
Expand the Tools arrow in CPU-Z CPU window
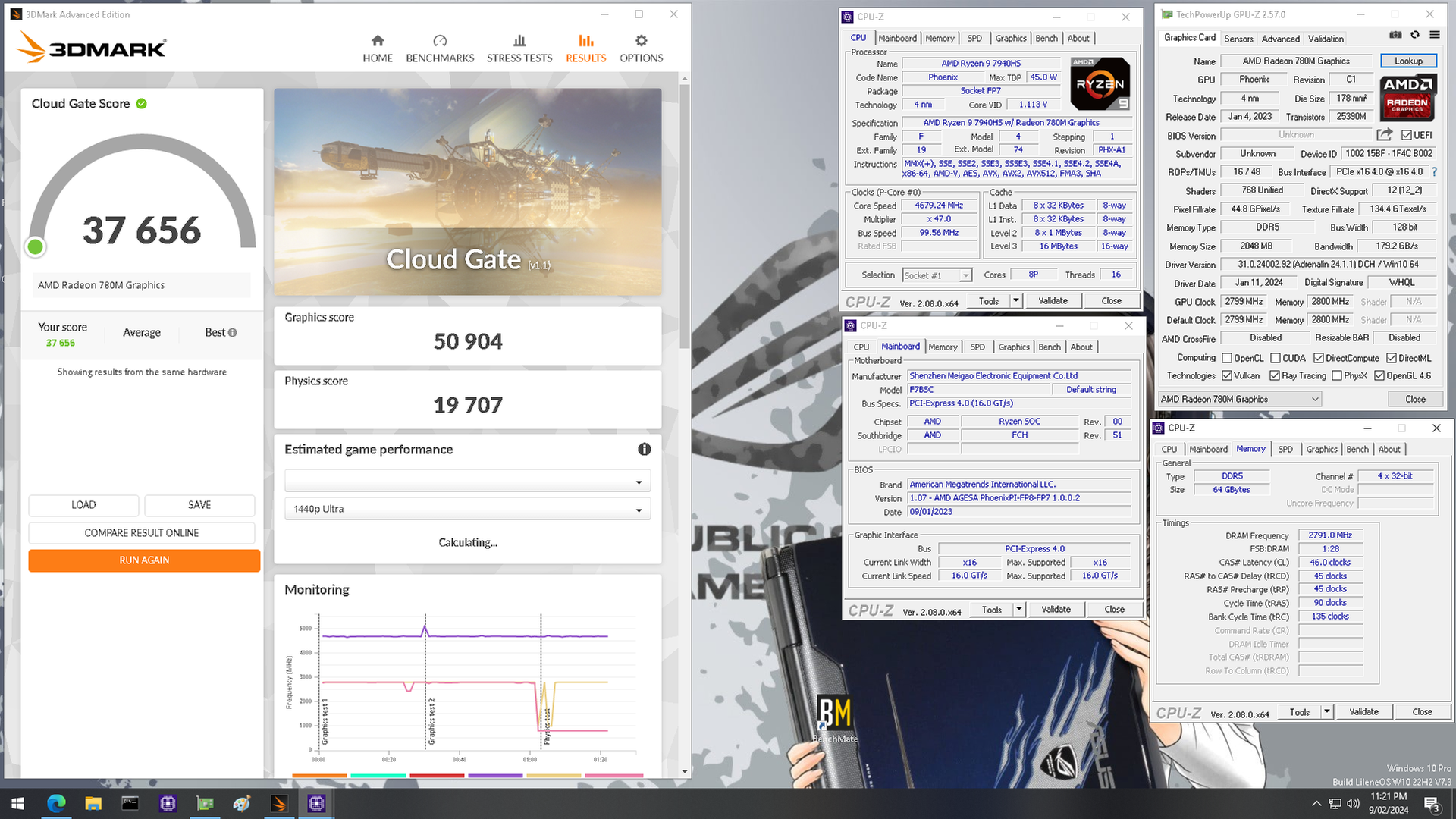click(x=1016, y=301)
